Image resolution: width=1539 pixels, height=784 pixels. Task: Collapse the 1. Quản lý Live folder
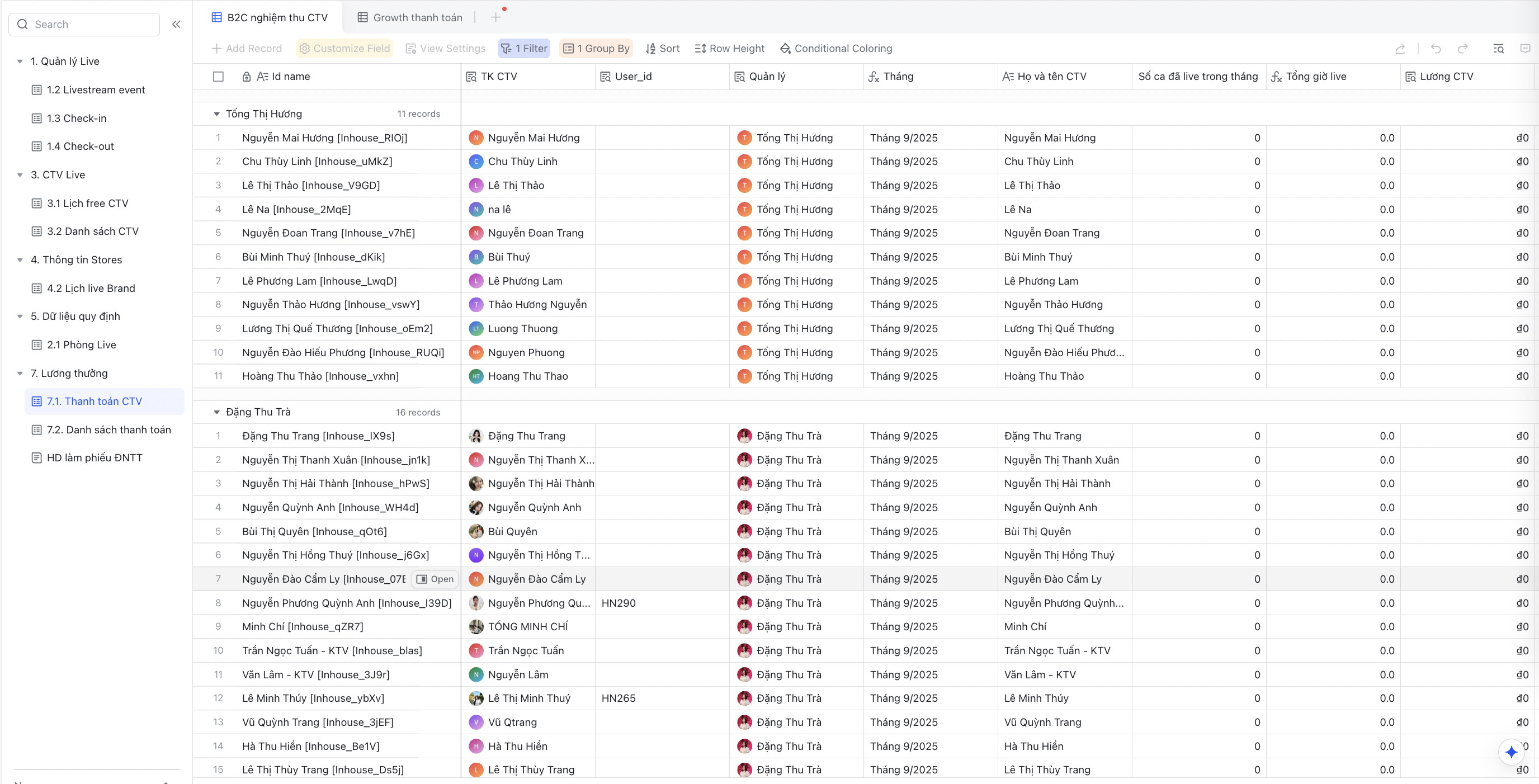[x=20, y=62]
